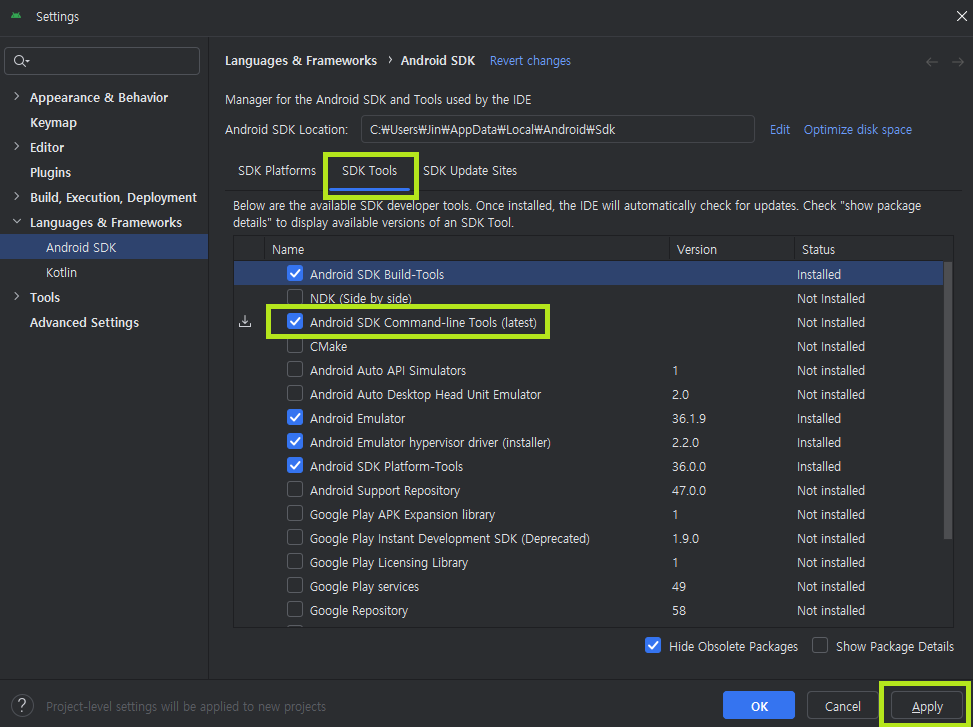This screenshot has width=973, height=727.
Task: Click the Edit link for SDK location
Action: click(x=780, y=130)
